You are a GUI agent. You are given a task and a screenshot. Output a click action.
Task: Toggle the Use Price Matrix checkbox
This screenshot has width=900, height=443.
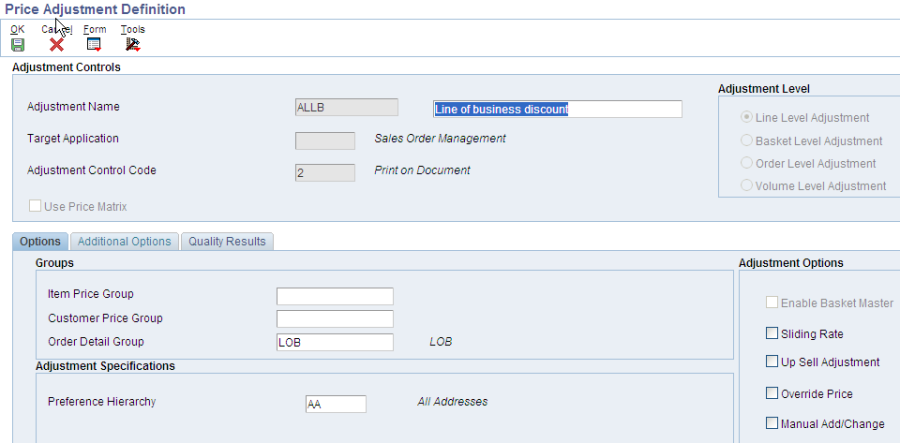click(x=35, y=206)
